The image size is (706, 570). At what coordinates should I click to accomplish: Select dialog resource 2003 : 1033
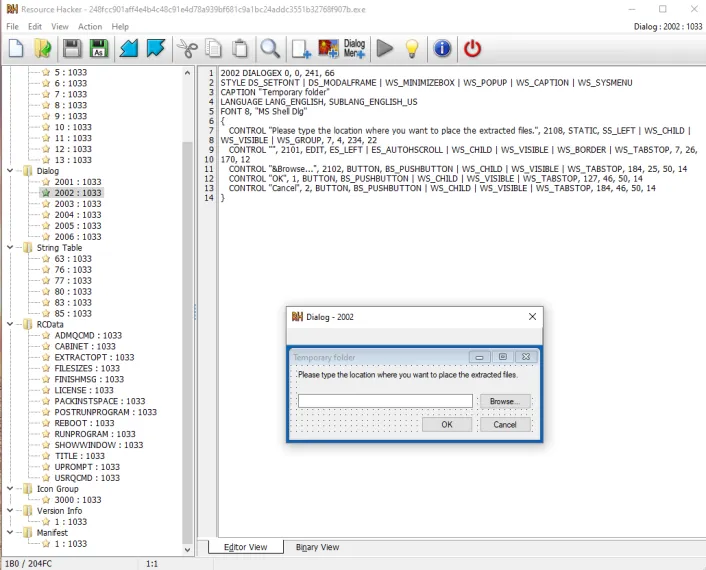[x=78, y=204]
